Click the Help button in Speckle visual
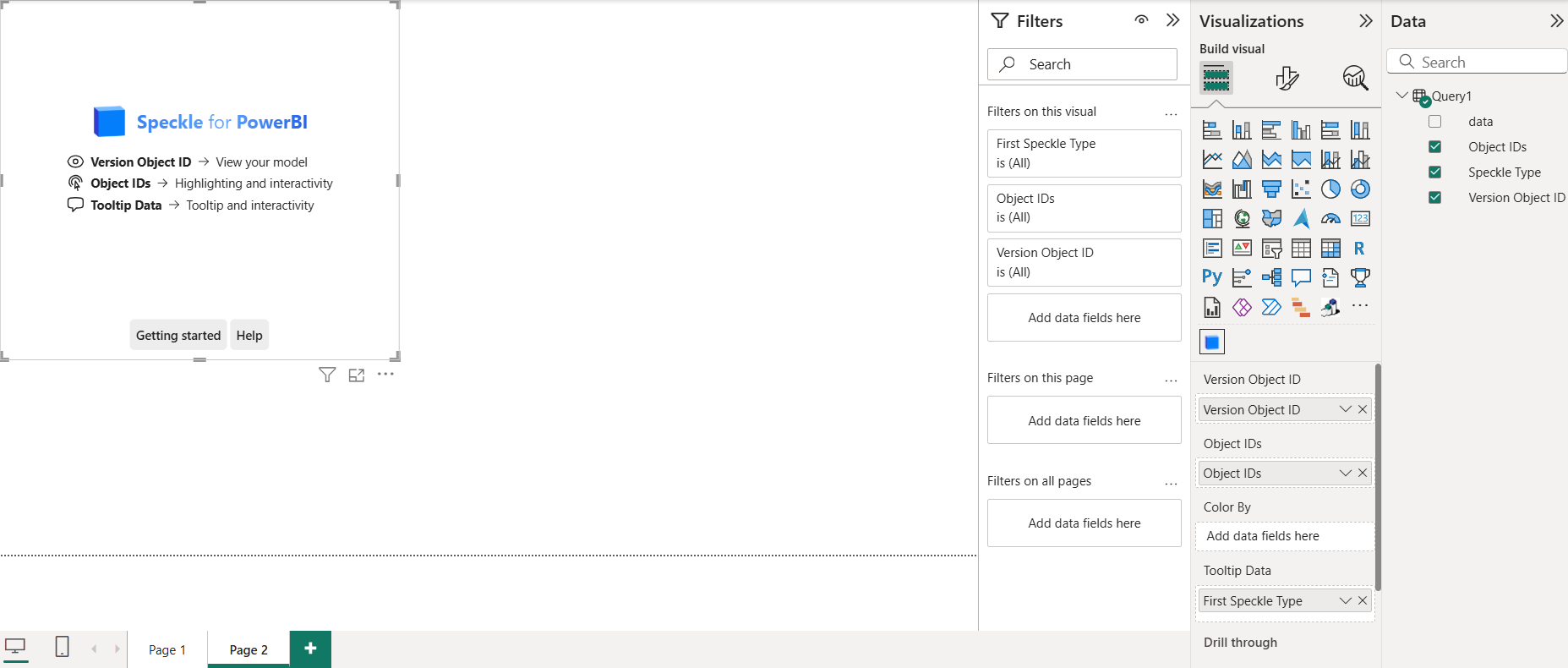 click(249, 336)
